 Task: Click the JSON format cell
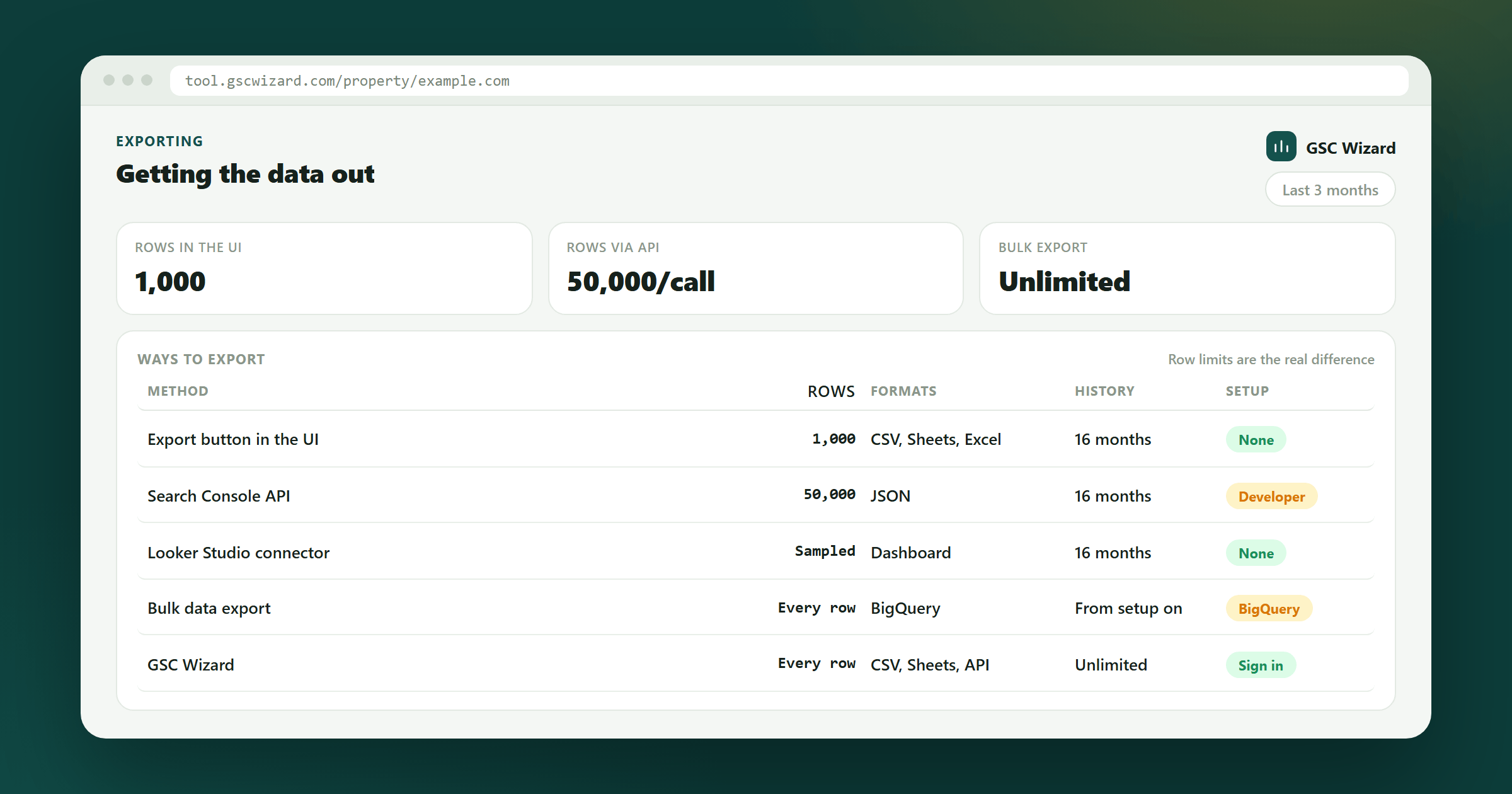coord(890,496)
